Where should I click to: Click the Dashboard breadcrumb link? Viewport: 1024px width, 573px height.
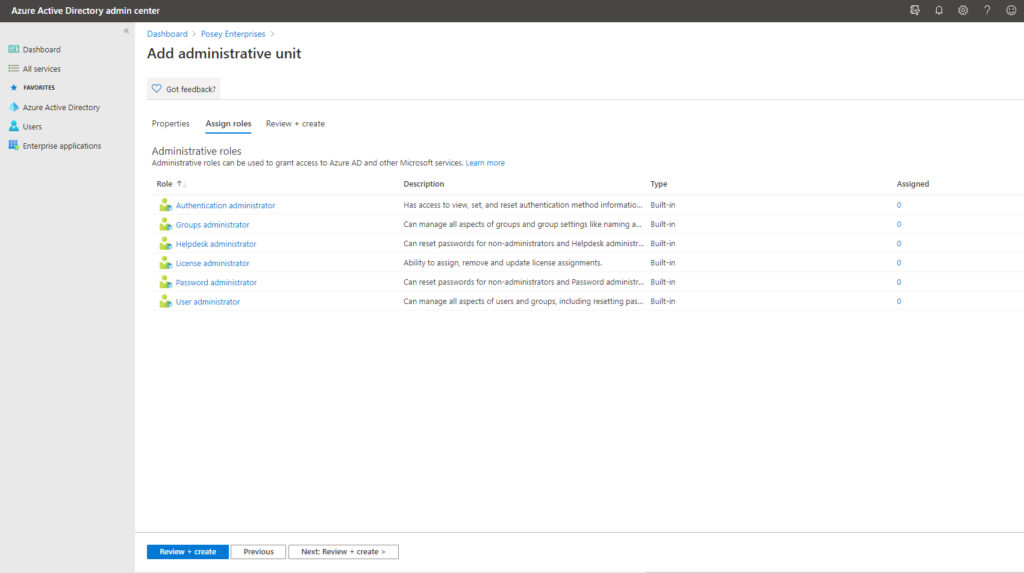[x=167, y=34]
